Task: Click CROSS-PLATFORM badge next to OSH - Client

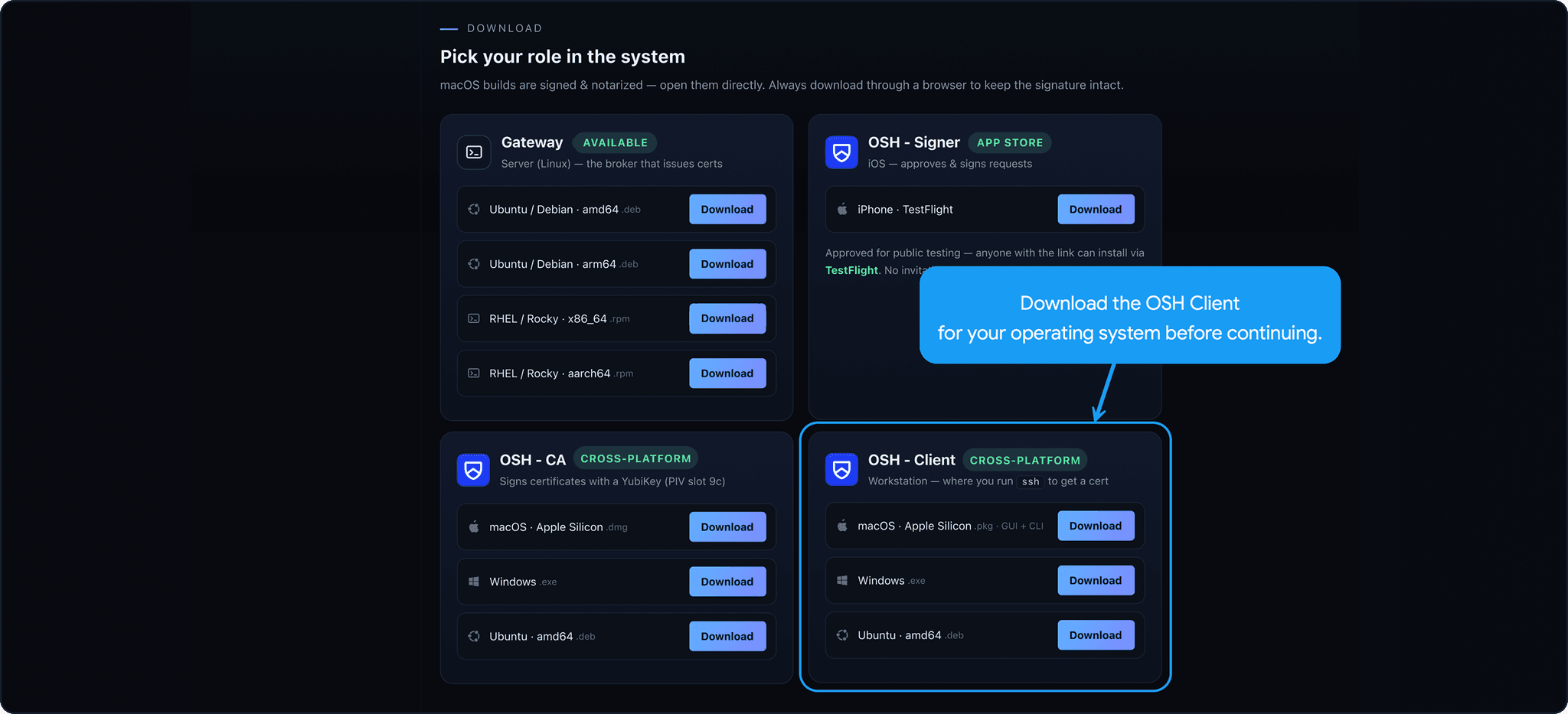Action: pos(1025,460)
